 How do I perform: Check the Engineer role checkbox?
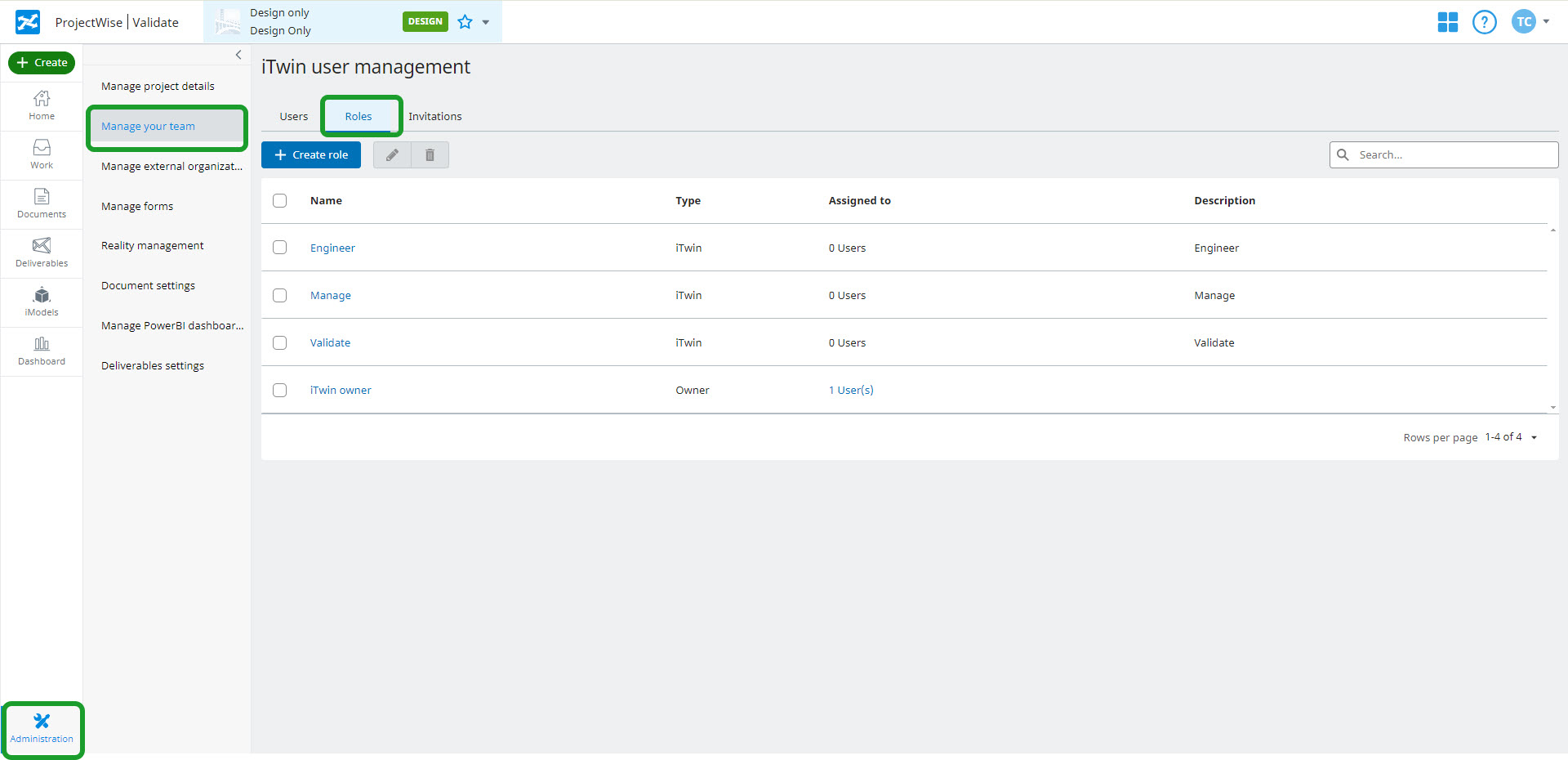[x=280, y=248]
